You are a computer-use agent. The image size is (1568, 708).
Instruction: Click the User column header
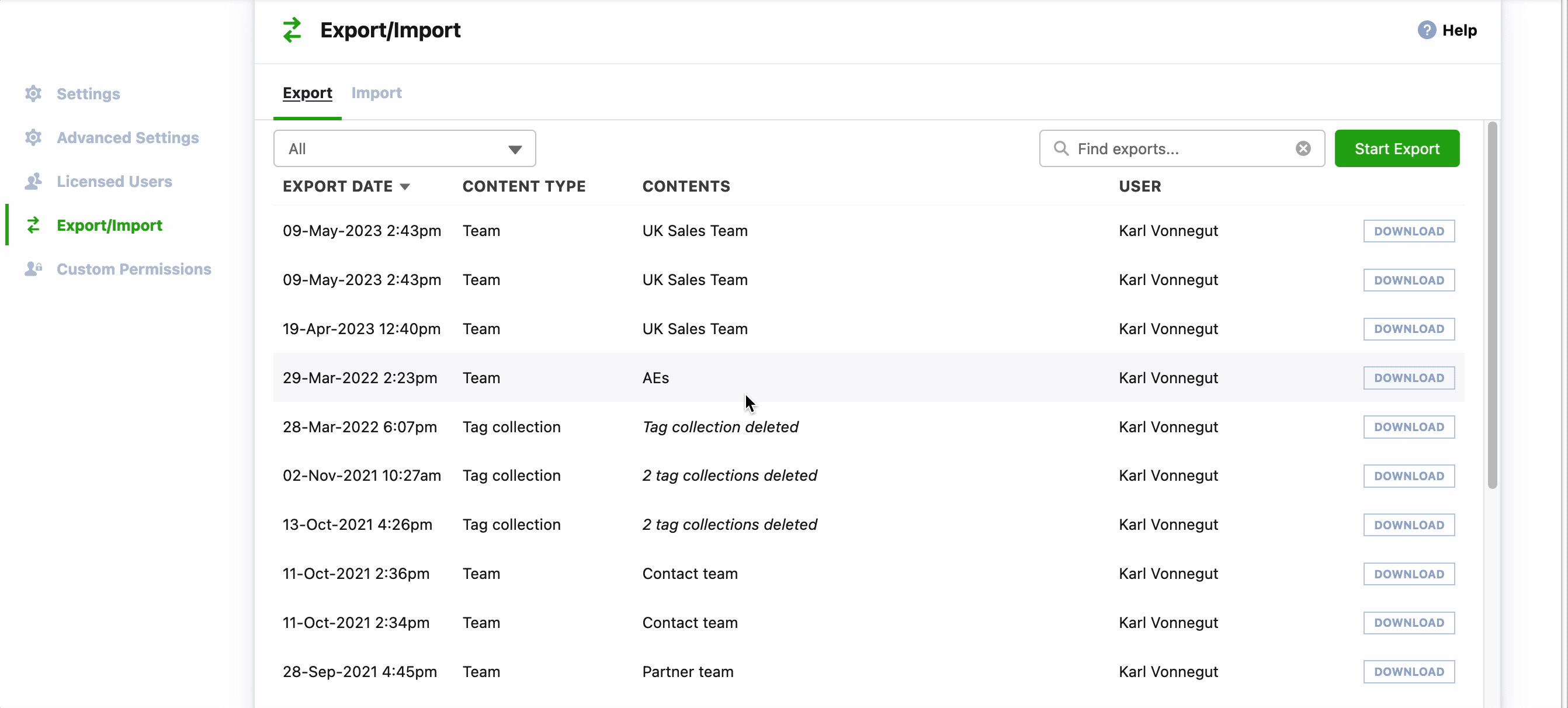coord(1139,186)
